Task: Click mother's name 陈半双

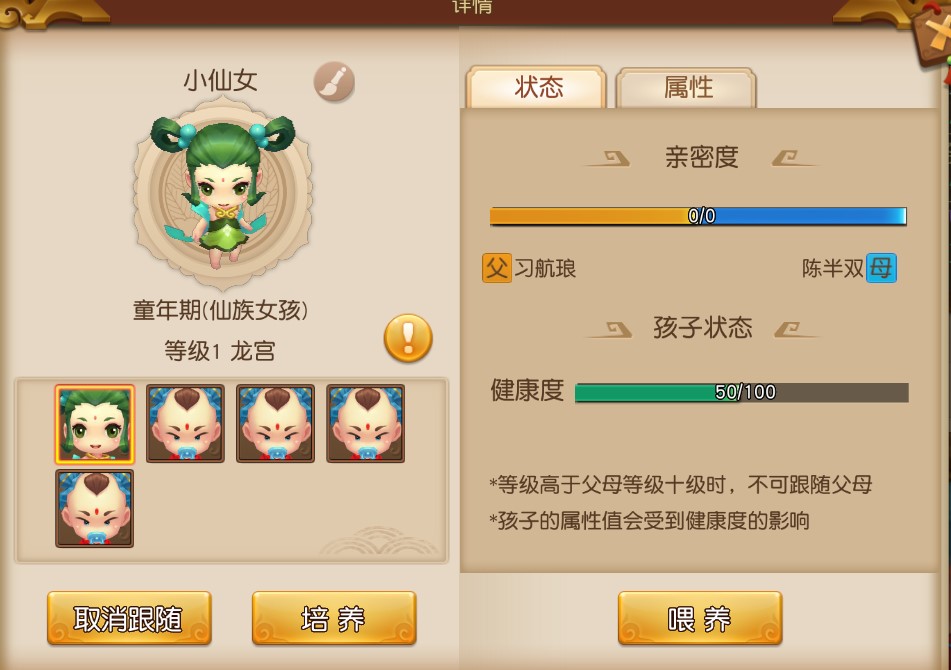Action: click(x=832, y=268)
